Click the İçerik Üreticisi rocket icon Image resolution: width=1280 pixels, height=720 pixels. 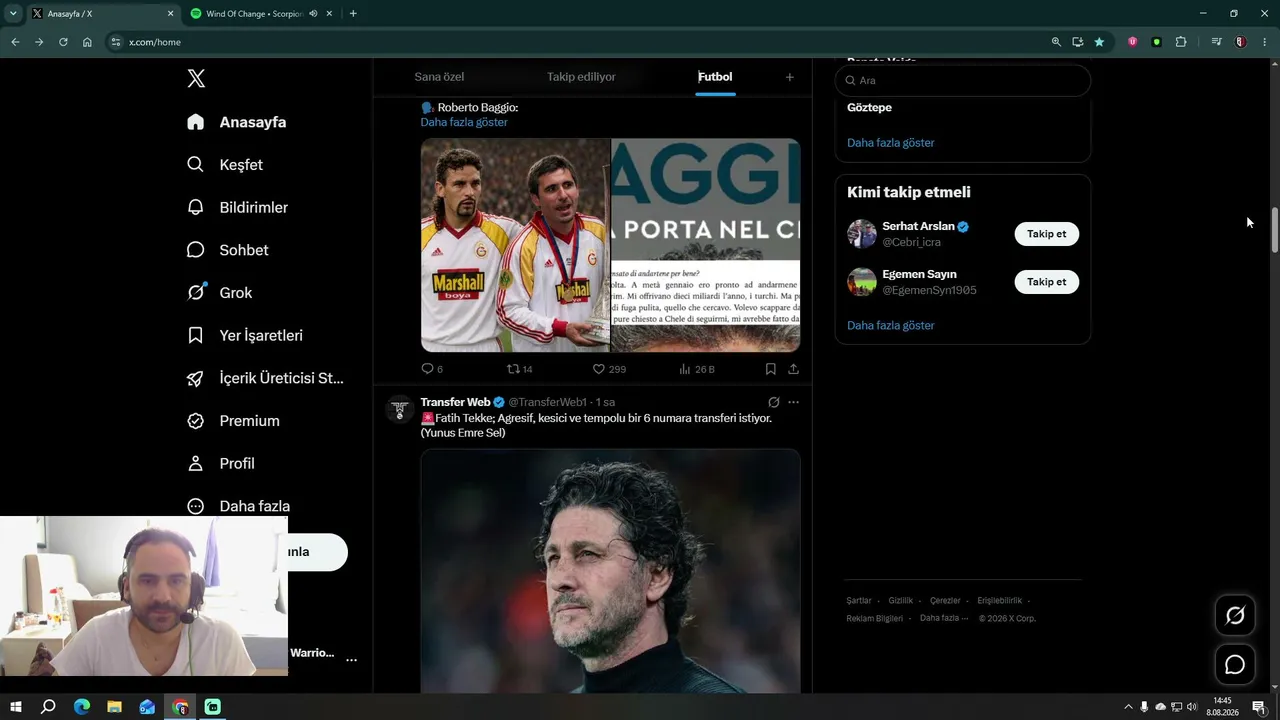(x=196, y=378)
